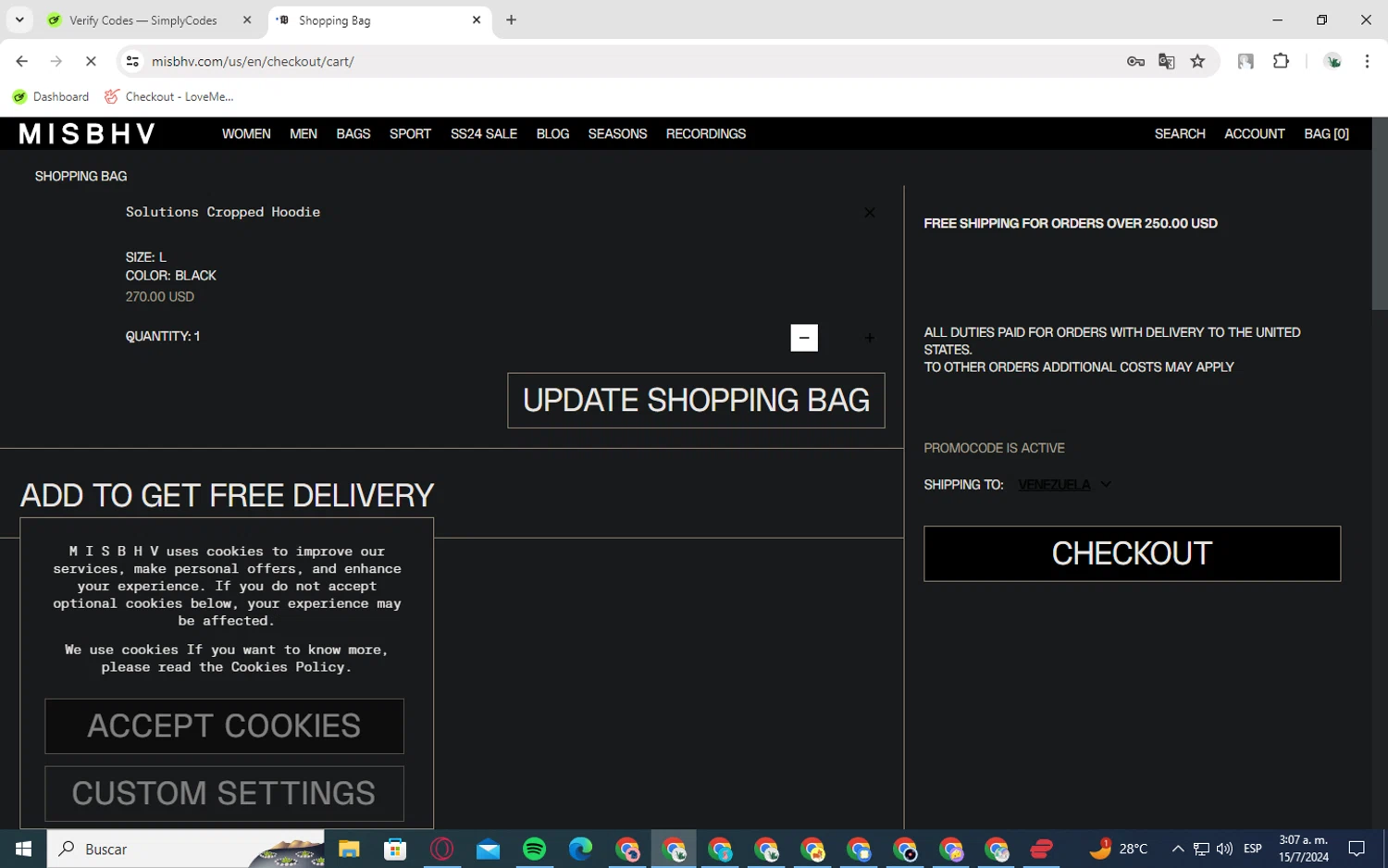
Task: Translate this page icon
Action: [1167, 61]
